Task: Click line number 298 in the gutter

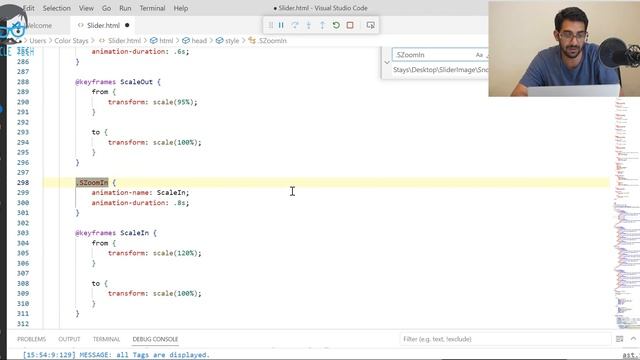Action: click(23, 182)
